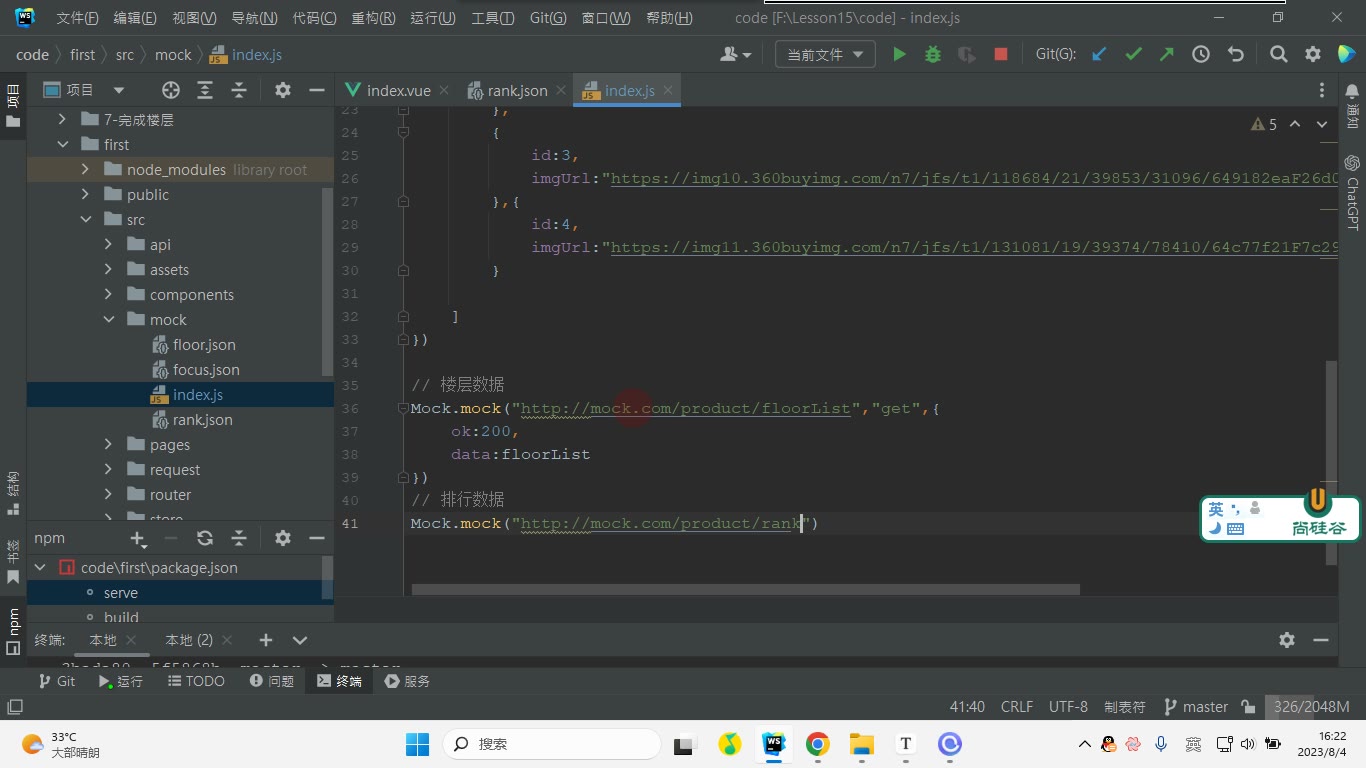Click the editor horizontal scrollbar
This screenshot has width=1366, height=768.
745,590
